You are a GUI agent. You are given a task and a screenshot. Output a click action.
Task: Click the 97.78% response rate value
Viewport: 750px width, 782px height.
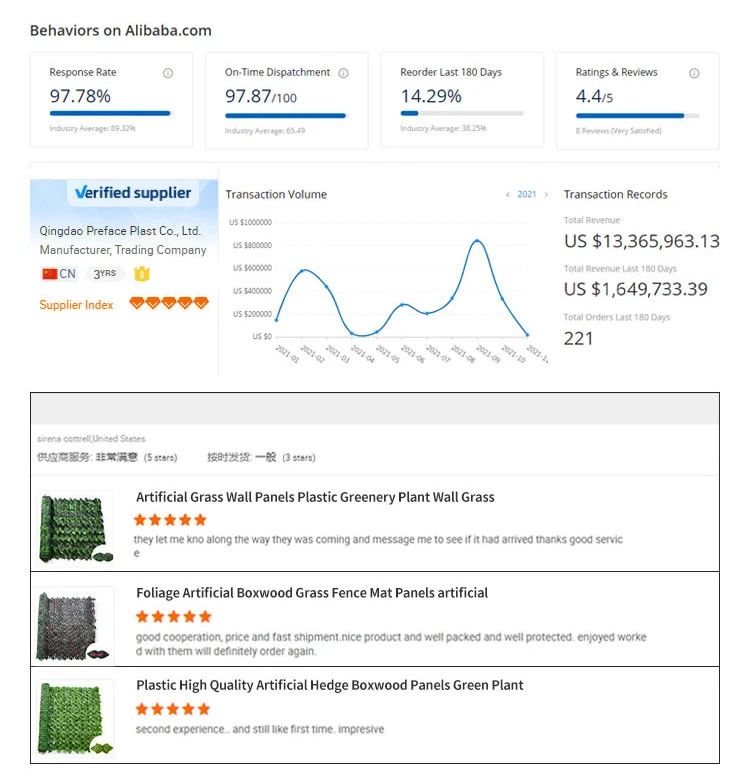(x=80, y=96)
